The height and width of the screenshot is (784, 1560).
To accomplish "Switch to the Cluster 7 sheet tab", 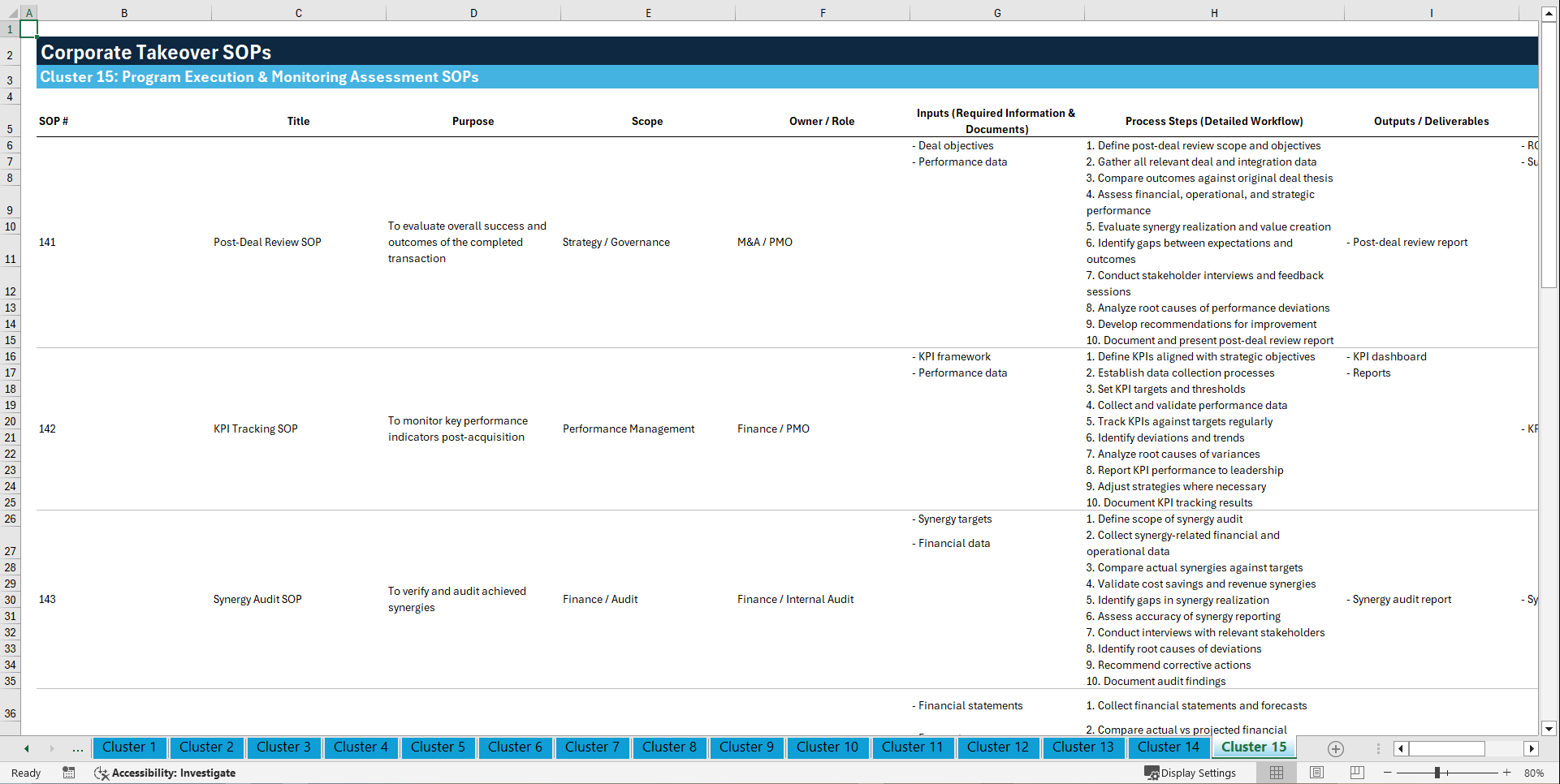I will 592,747.
